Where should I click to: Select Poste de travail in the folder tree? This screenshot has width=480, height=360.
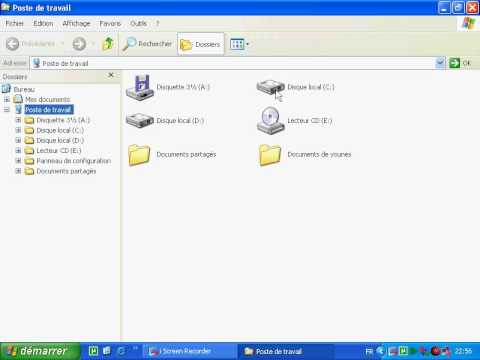(49, 109)
